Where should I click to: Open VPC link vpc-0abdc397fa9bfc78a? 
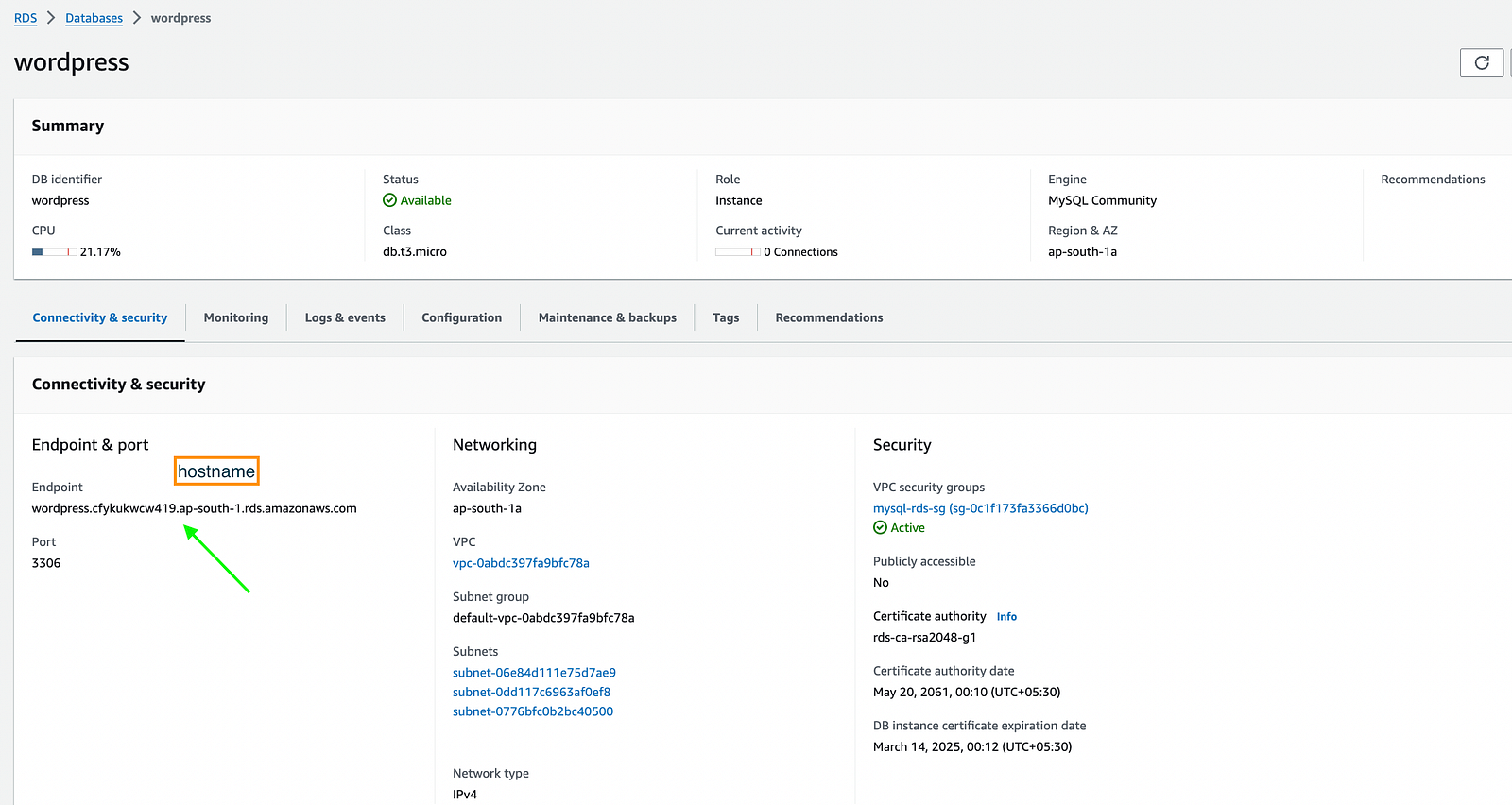coord(521,563)
